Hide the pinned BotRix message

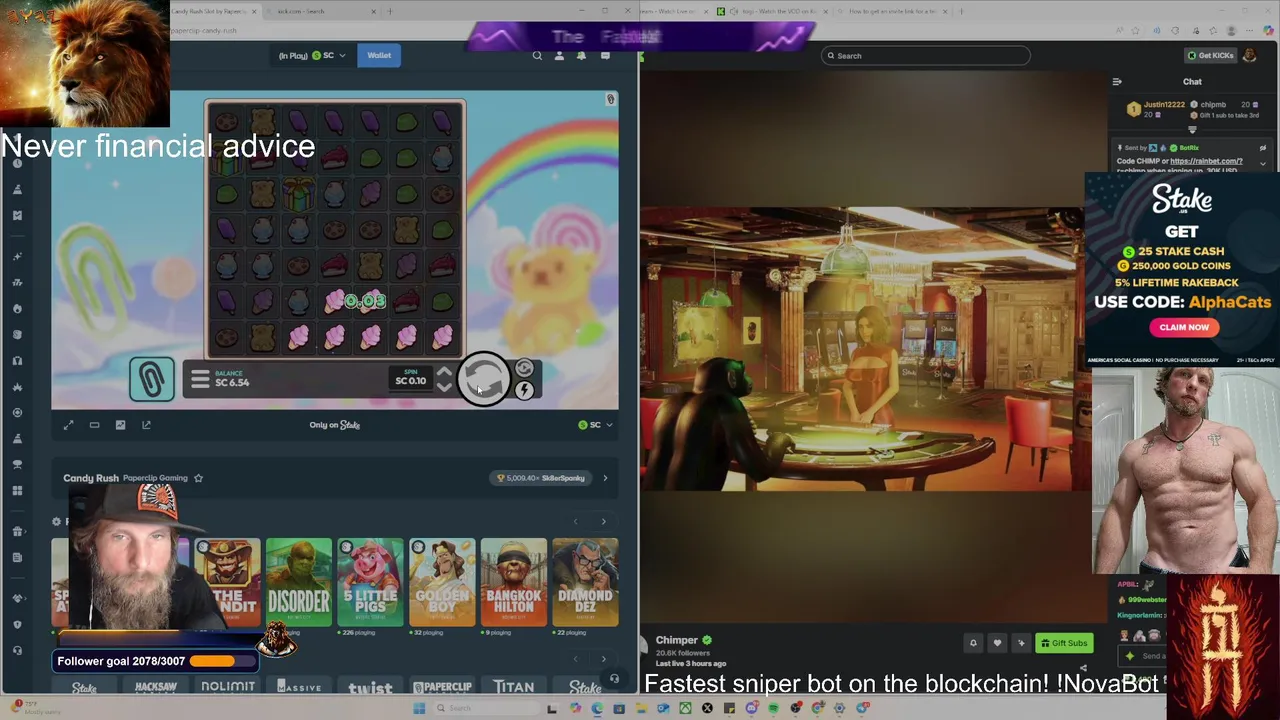(x=1263, y=148)
